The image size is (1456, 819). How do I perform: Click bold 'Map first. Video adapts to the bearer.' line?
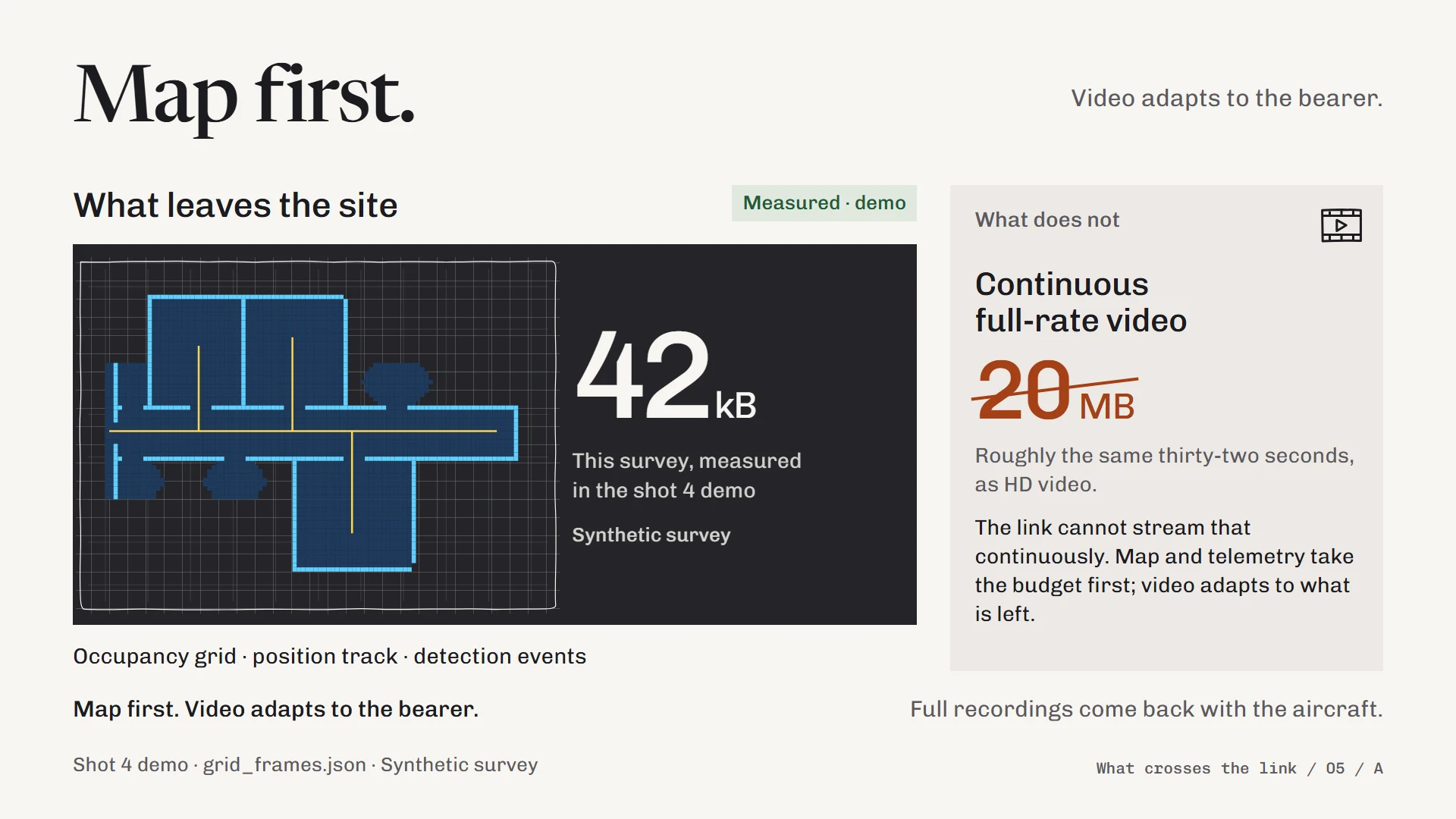[x=275, y=709]
